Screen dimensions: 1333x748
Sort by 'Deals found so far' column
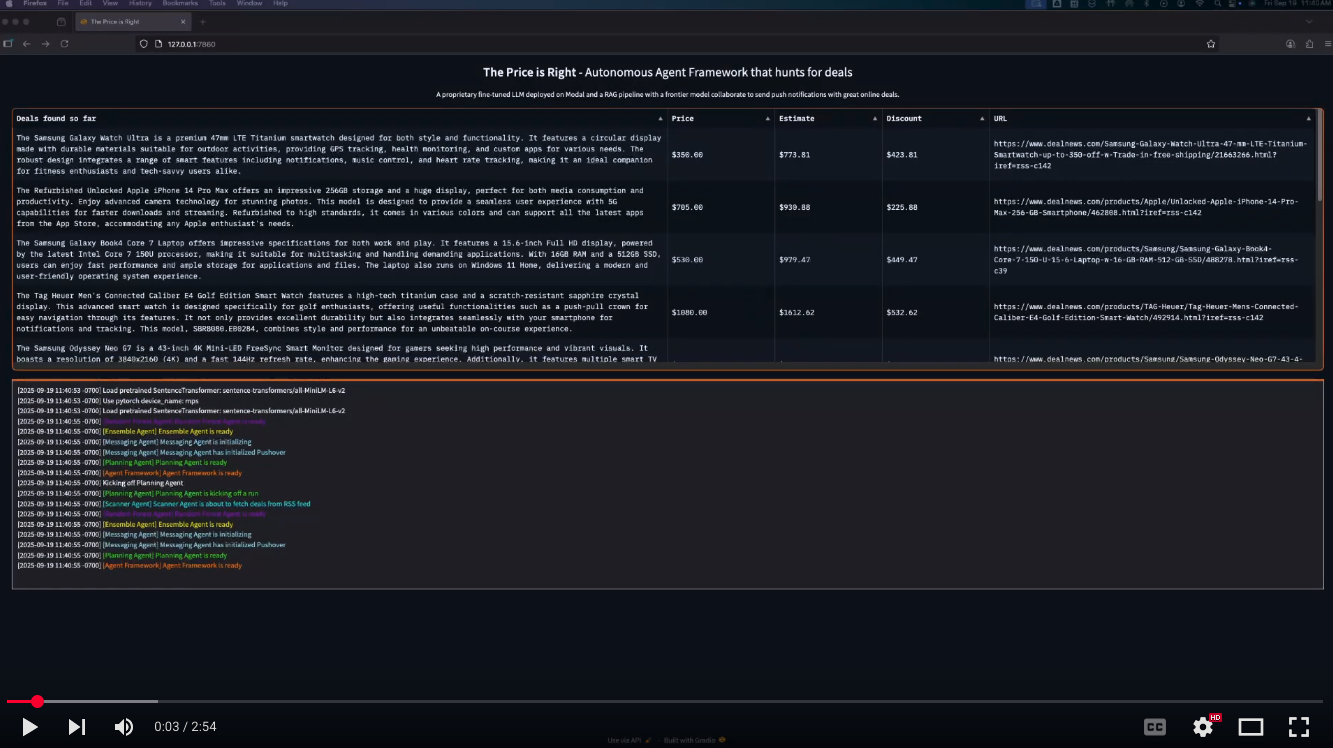tap(340, 118)
